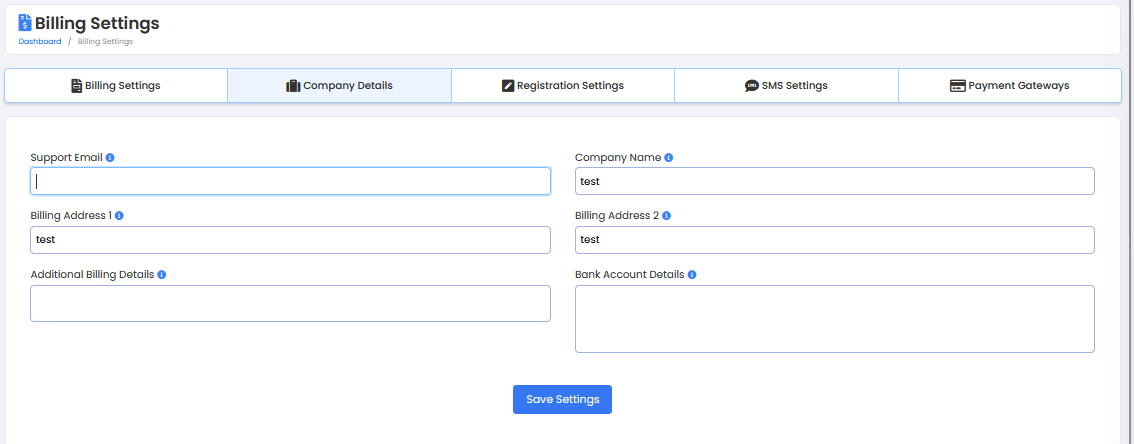Viewport: 1134px width, 444px height.
Task: Click the Billing Settings page title icon
Action: pyautogui.click(x=25, y=22)
